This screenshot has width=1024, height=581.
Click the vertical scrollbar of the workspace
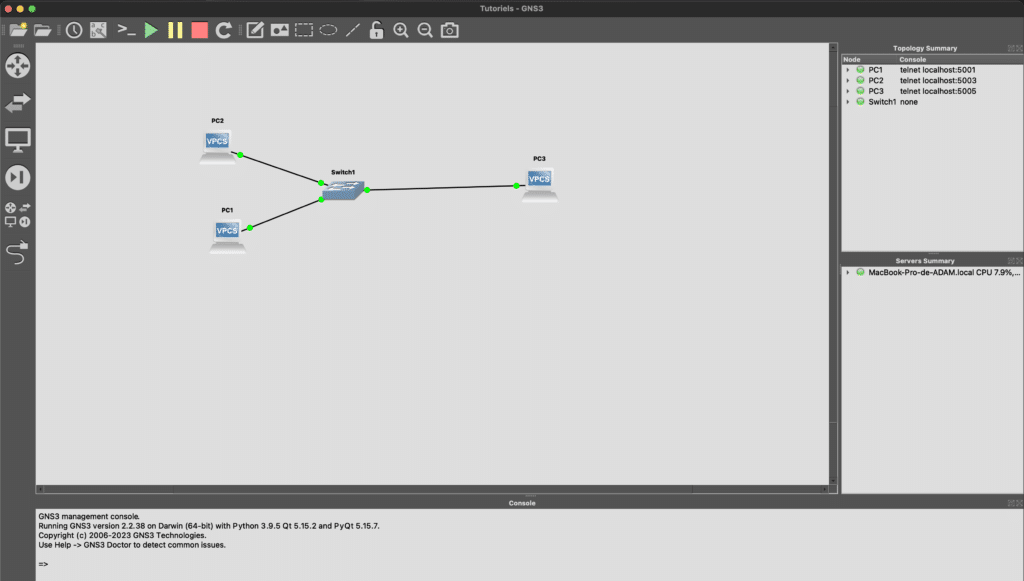tap(833, 264)
